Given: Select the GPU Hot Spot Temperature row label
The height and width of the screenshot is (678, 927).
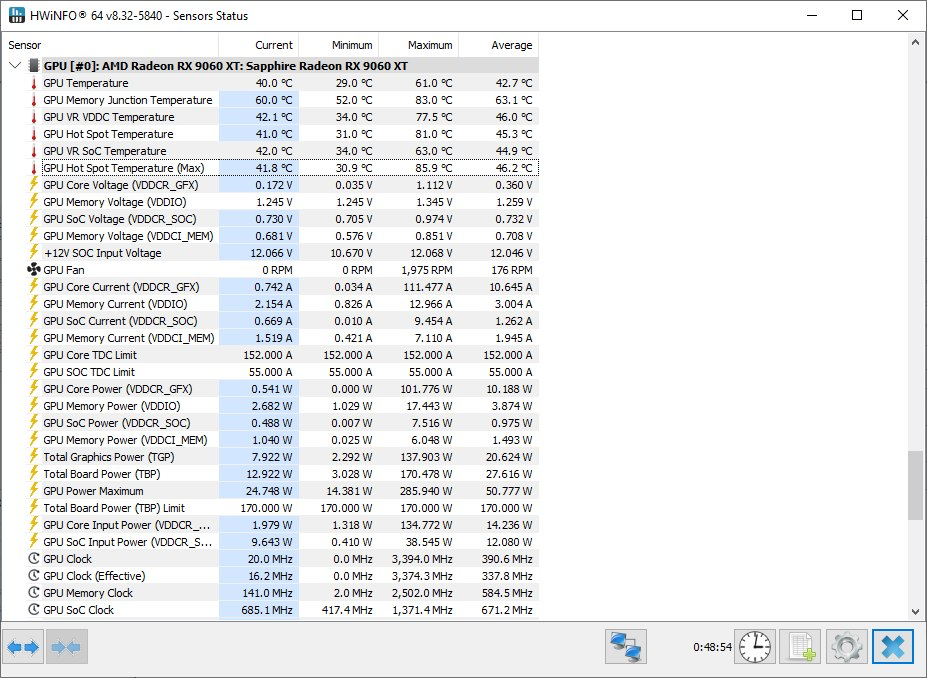Looking at the screenshot, I should [108, 134].
